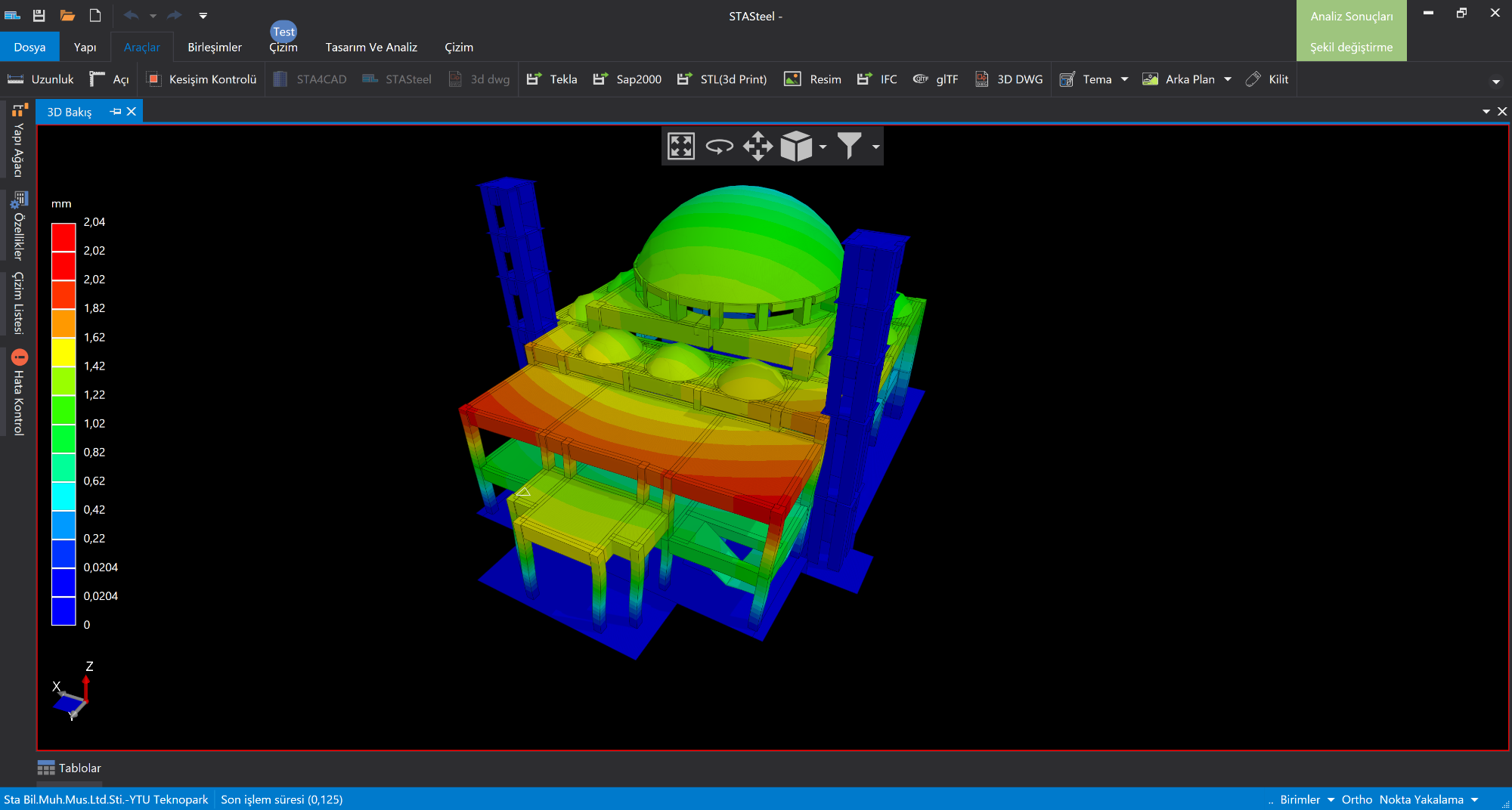The height and width of the screenshot is (810, 1512).
Task: Click the Şekil değiştirme button
Action: pyautogui.click(x=1351, y=47)
